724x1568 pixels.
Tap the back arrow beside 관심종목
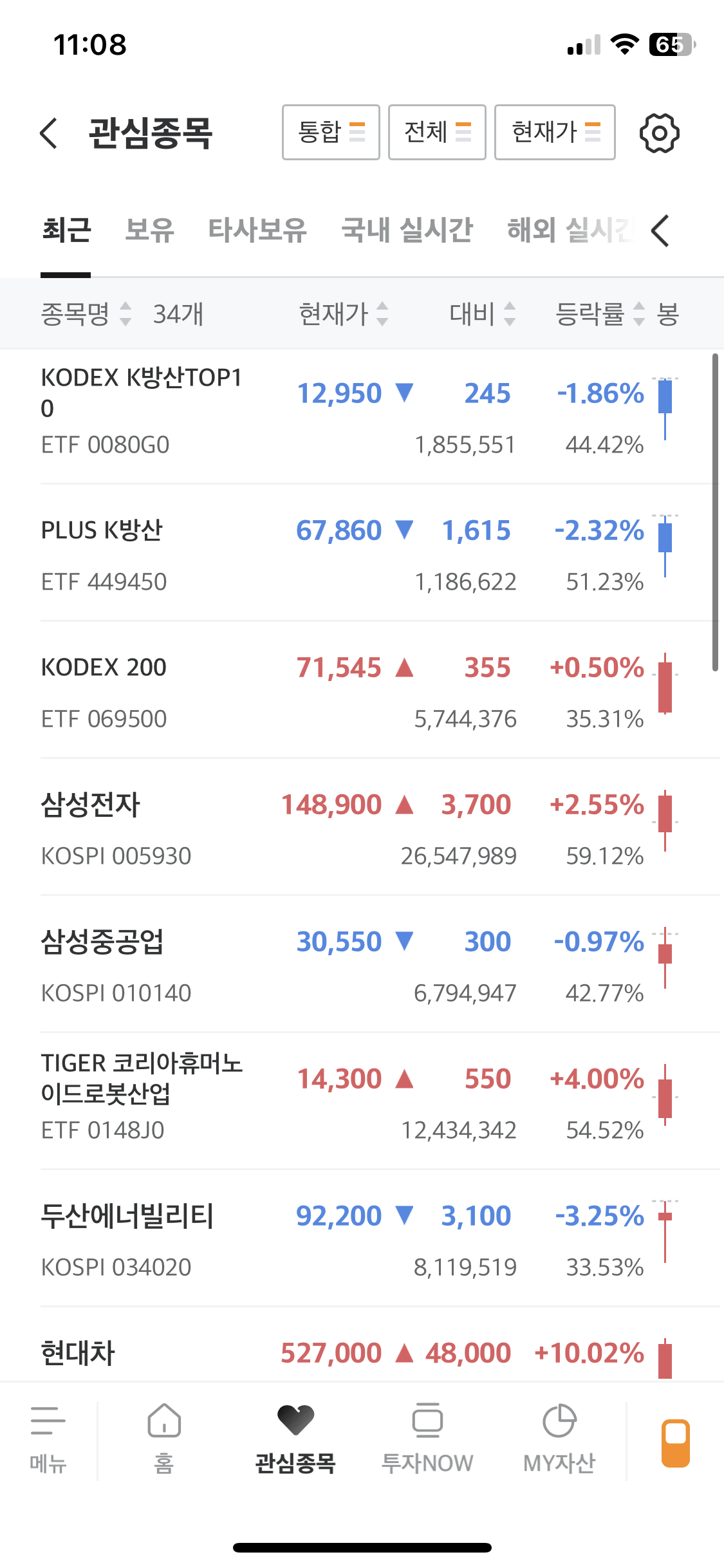point(49,133)
